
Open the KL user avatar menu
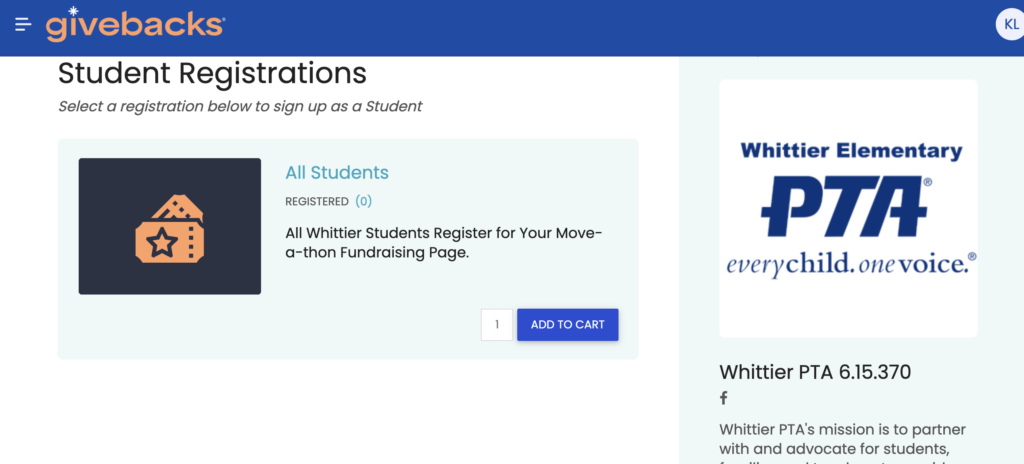pyautogui.click(x=1011, y=25)
